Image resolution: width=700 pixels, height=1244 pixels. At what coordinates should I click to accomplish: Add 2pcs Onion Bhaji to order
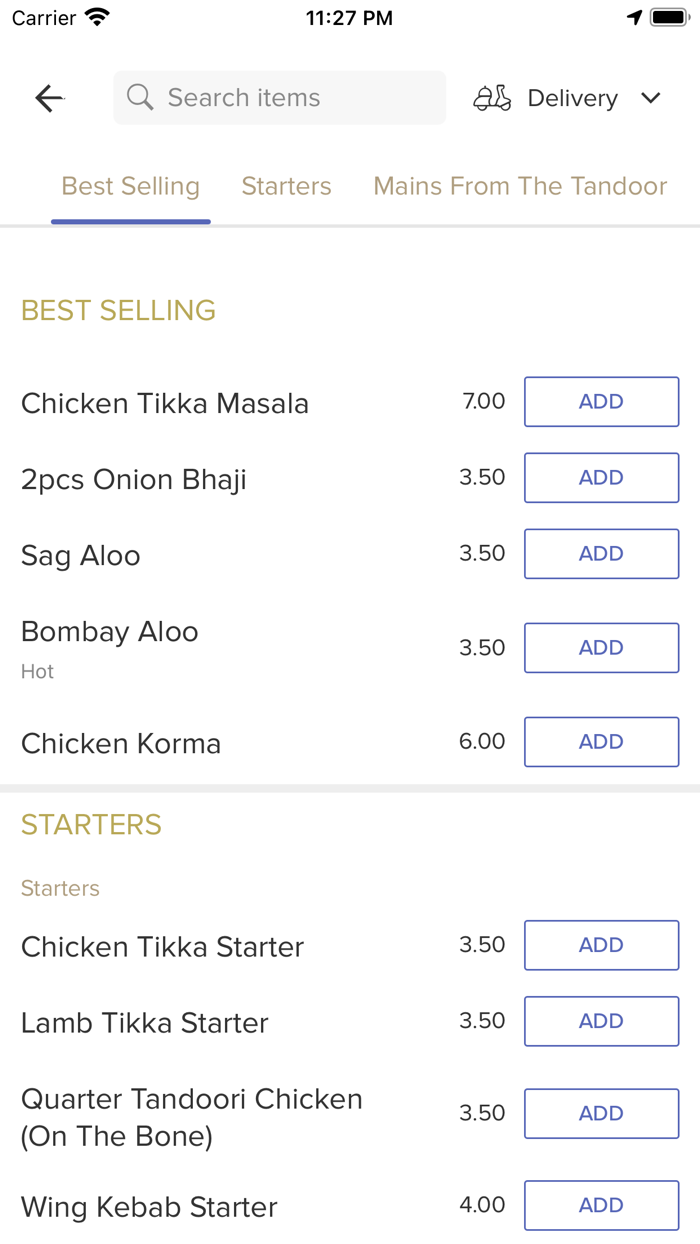[601, 478]
